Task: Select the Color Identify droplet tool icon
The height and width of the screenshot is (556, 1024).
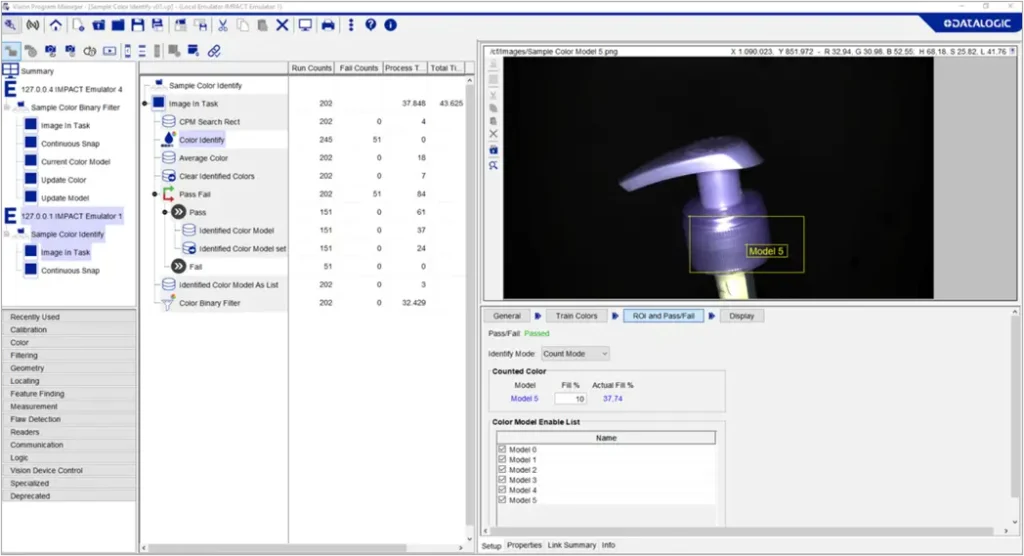Action: (168, 140)
